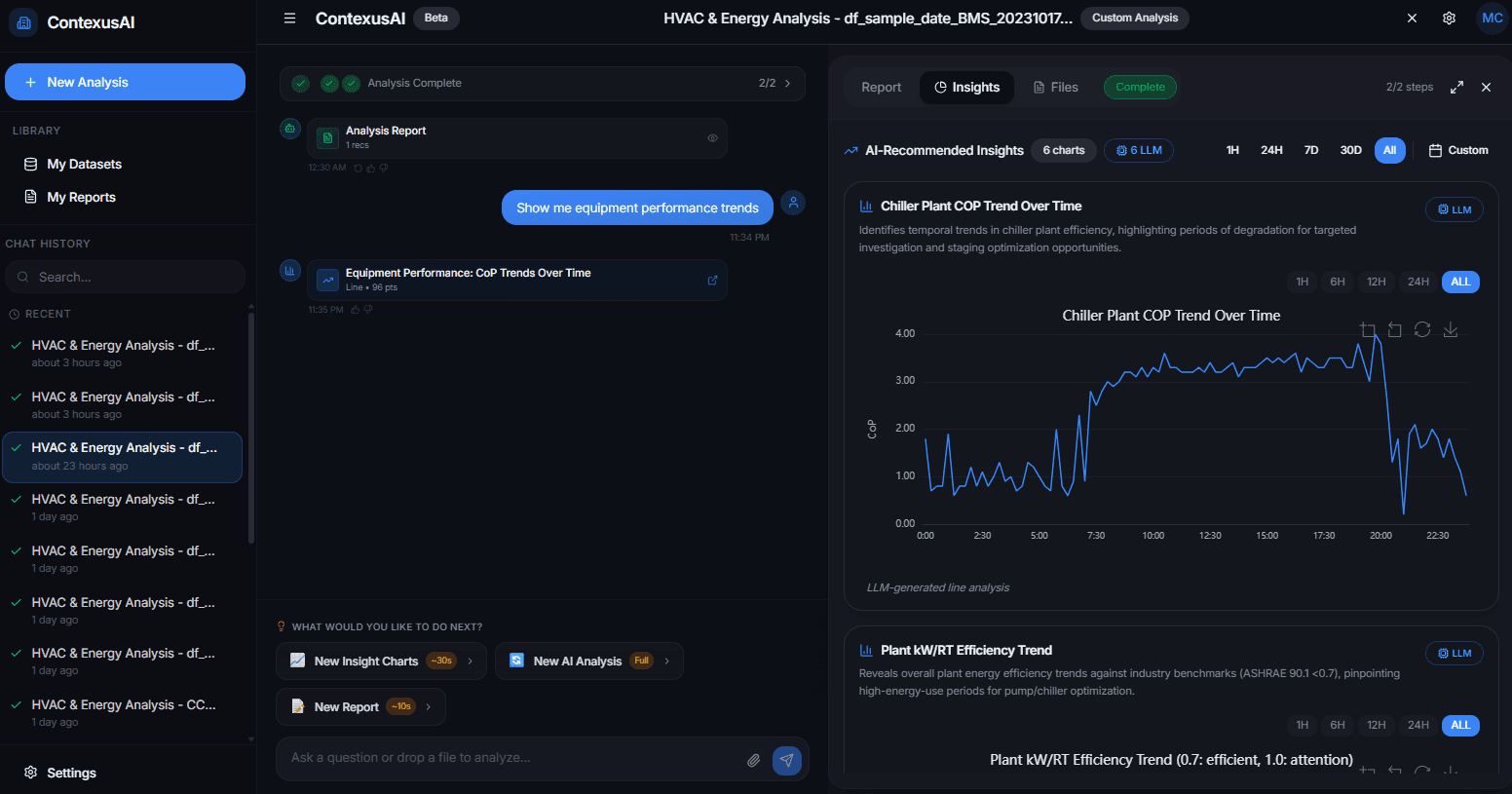Click the trend line icon in Equipment Performance card
1512x794 pixels.
[x=327, y=280]
